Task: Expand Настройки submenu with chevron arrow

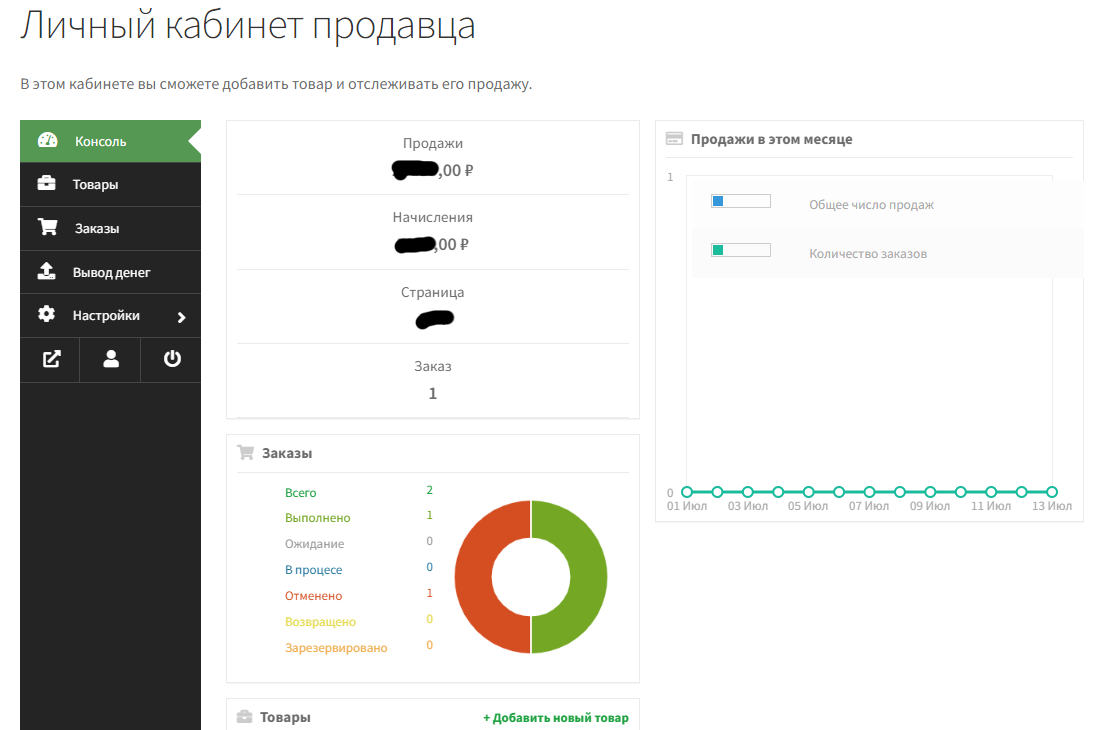Action: [x=181, y=317]
